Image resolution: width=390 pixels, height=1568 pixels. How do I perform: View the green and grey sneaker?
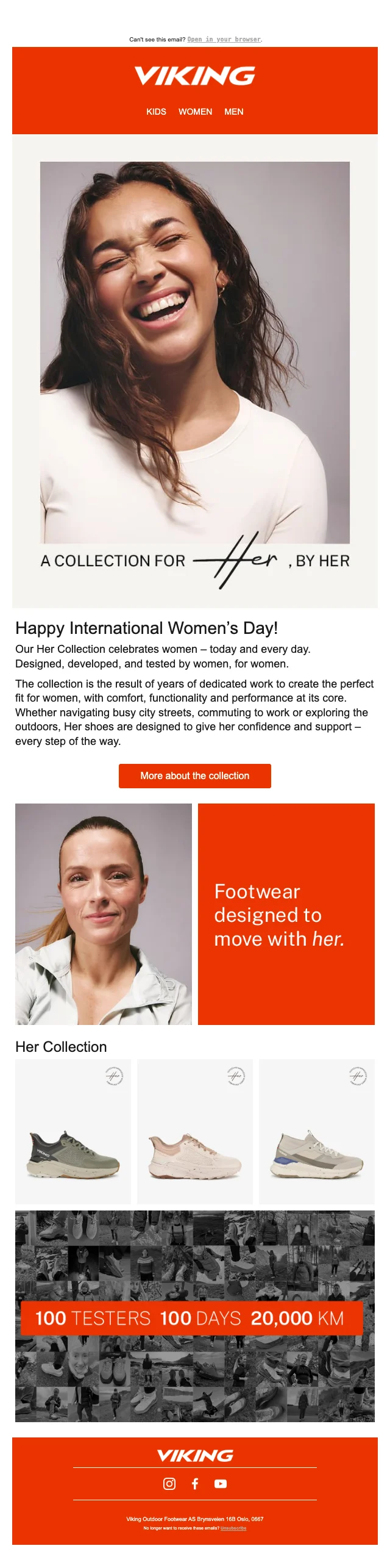pos(73,1154)
